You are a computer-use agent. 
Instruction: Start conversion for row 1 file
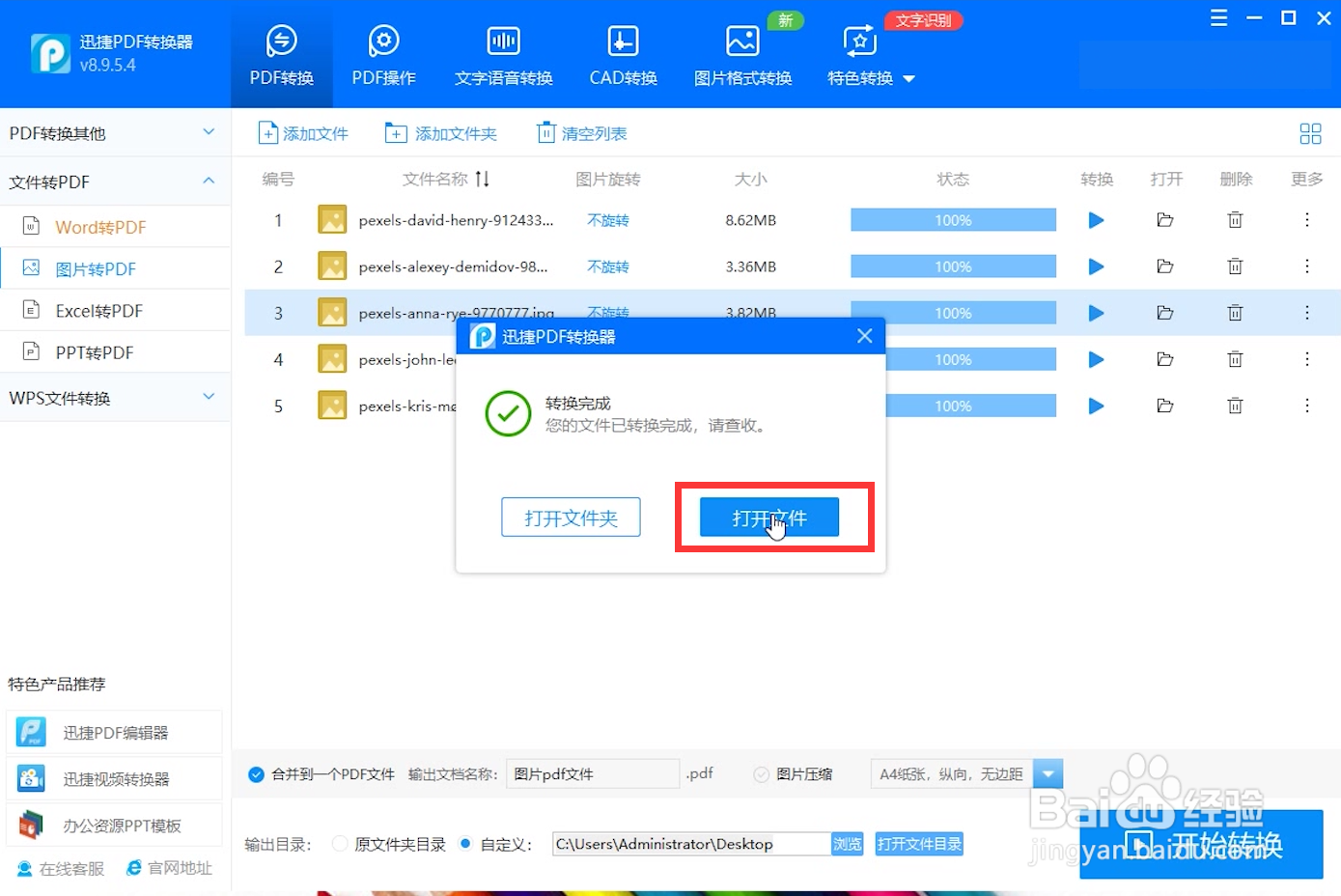1096,220
